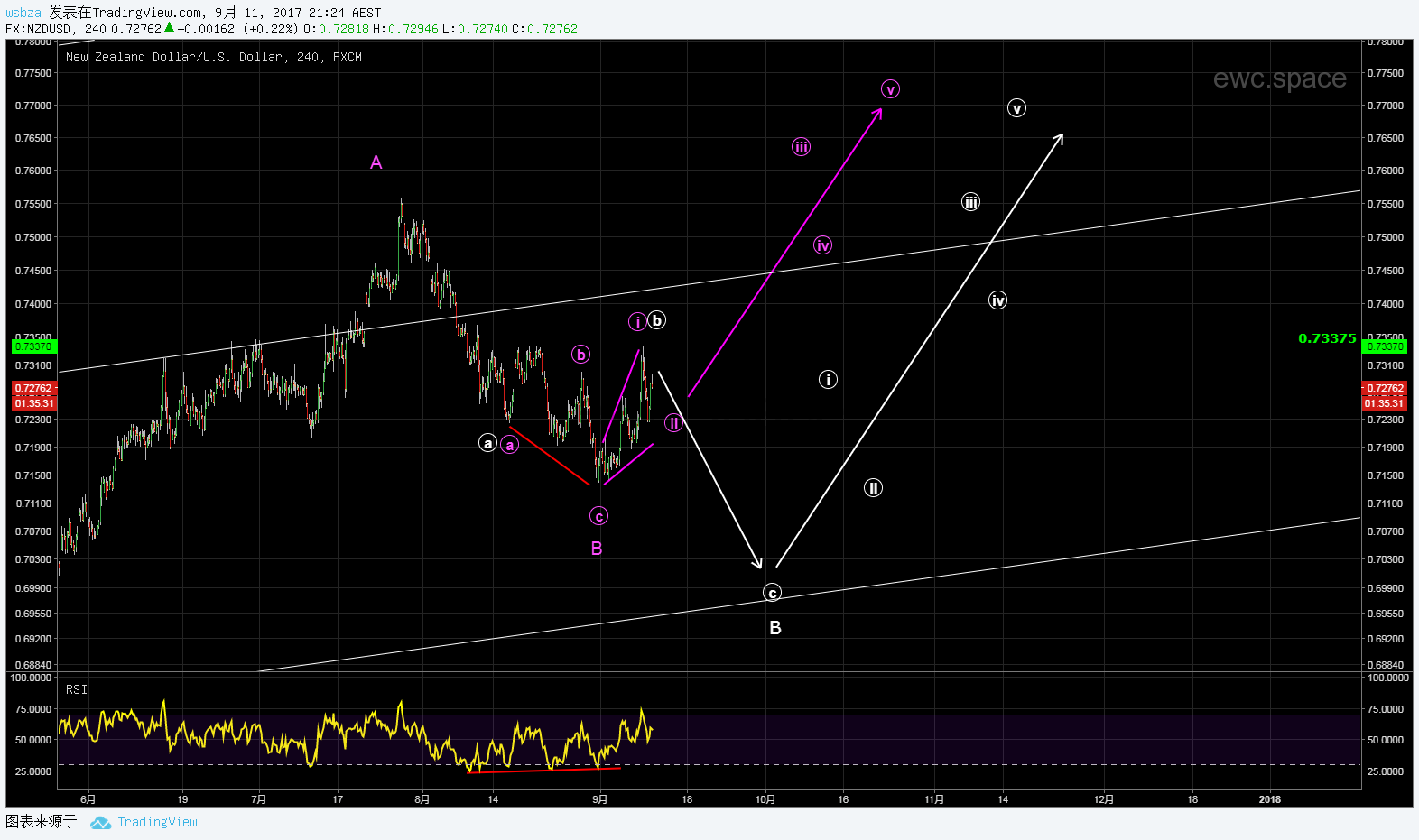1419x840 pixels.
Task: Click the green up arrow beside price 0.72762
Action: pyautogui.click(x=169, y=28)
